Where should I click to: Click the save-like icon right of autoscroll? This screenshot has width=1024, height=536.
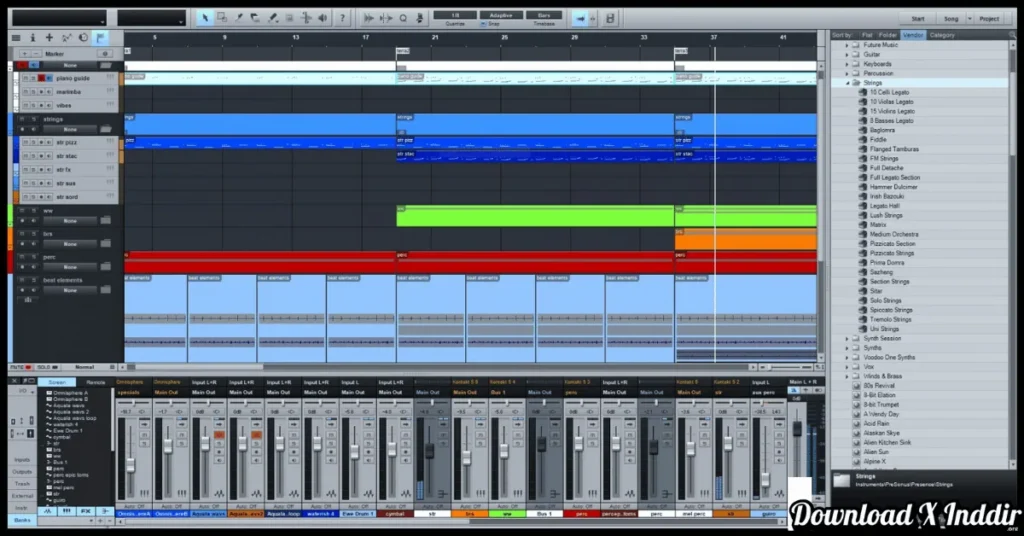[x=610, y=19]
